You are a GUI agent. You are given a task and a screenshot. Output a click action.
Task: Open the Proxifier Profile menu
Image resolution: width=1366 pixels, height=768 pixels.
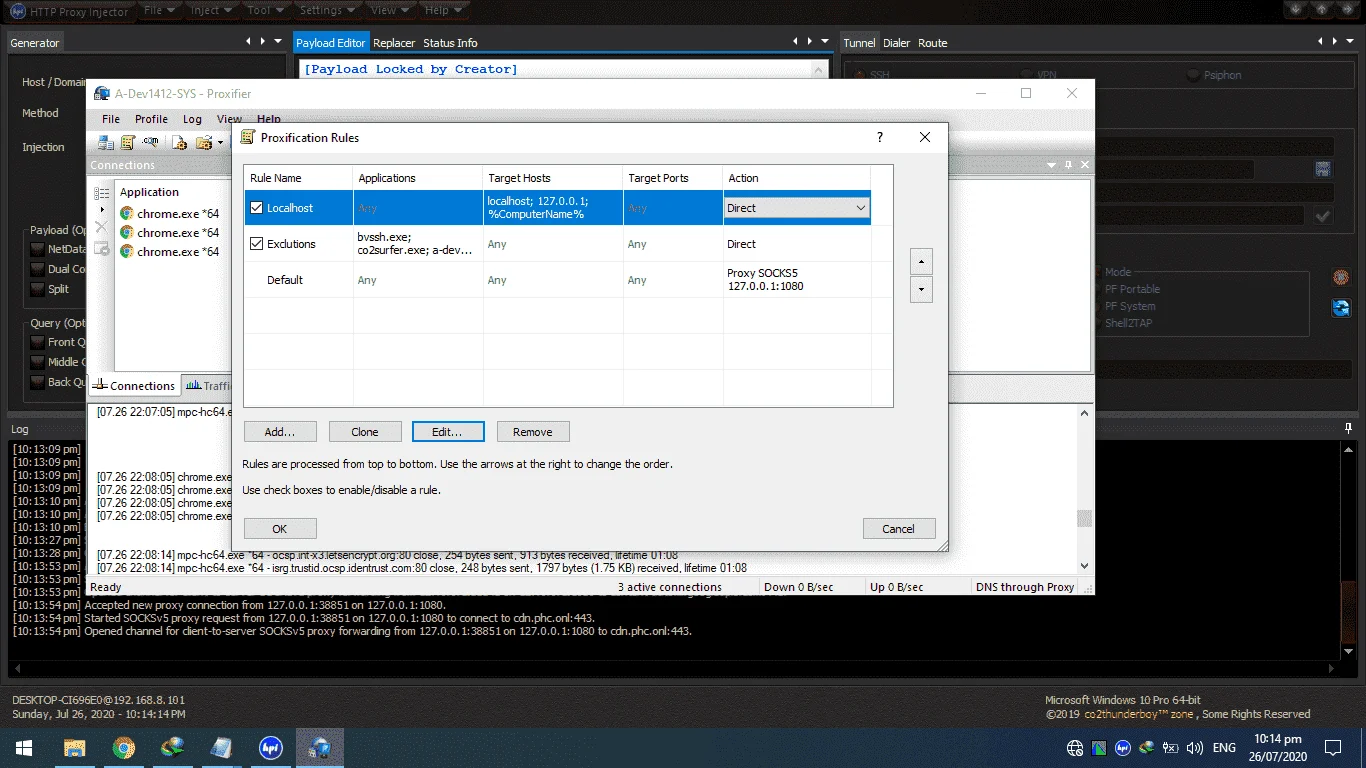[151, 119]
